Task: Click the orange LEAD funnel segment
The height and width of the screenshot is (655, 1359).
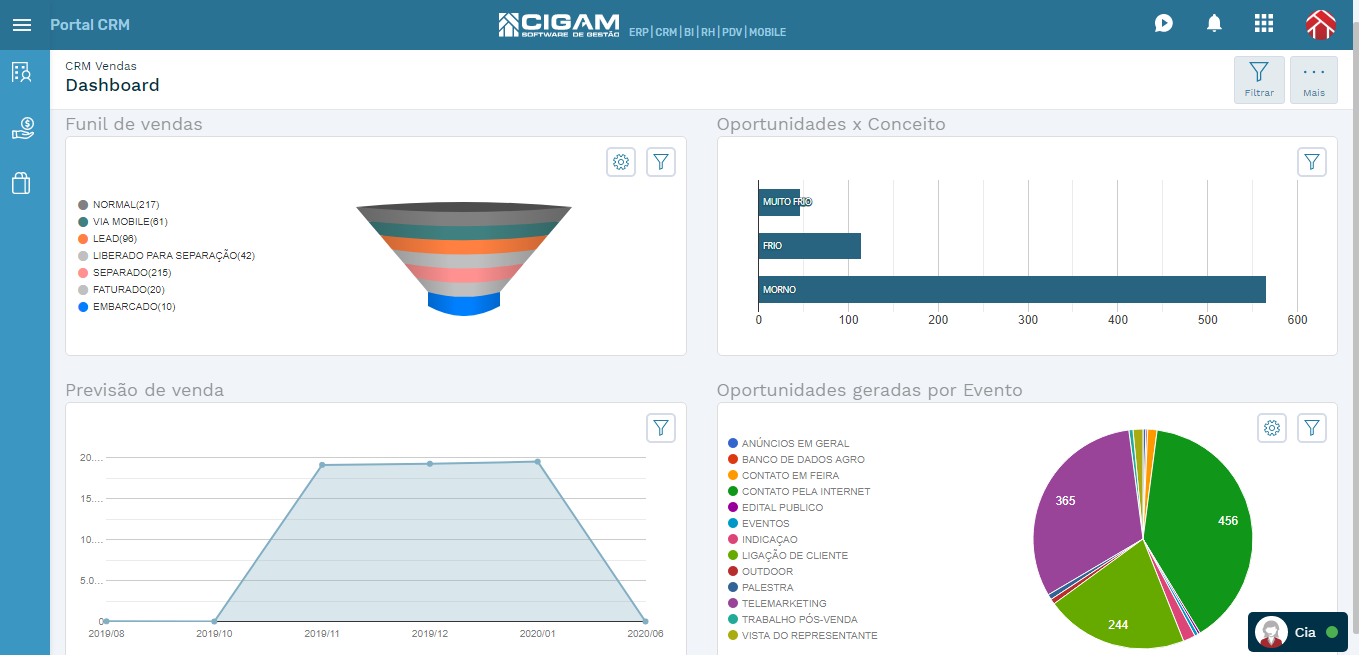Action: [464, 245]
